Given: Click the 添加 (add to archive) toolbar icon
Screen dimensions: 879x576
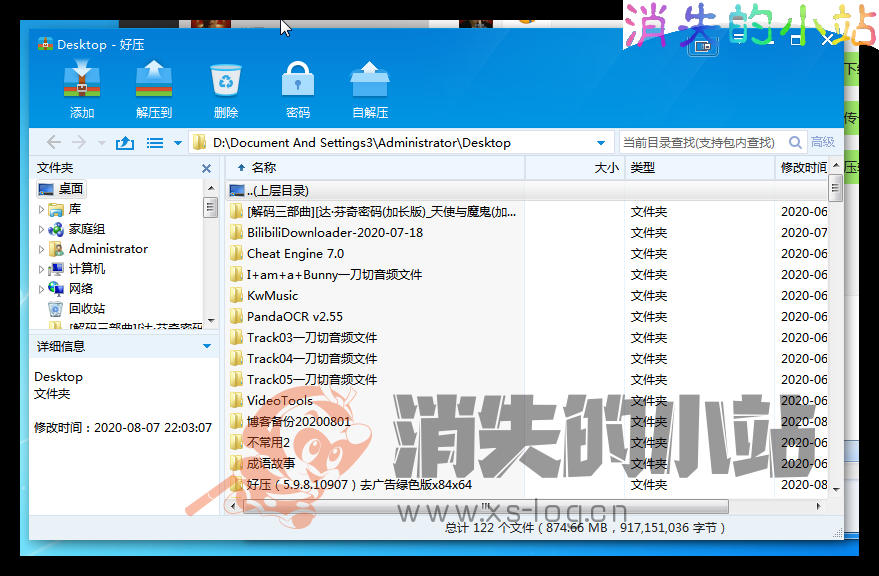Looking at the screenshot, I should tap(82, 80).
